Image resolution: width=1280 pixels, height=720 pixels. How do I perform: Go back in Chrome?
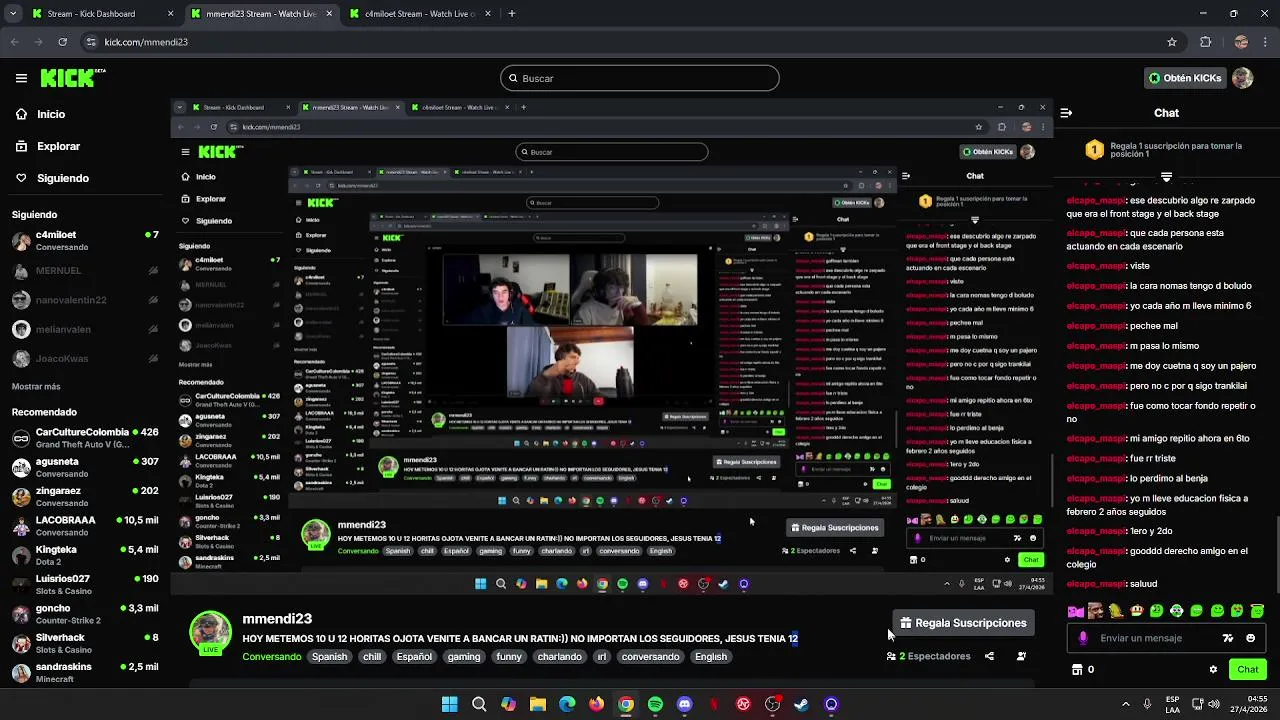click(15, 42)
